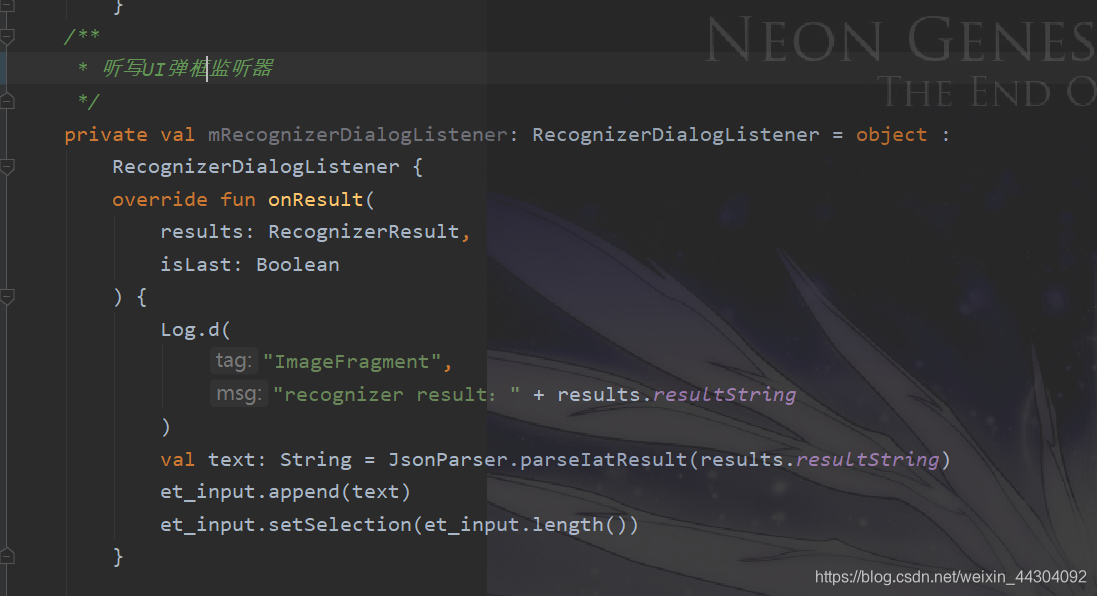Viewport: 1097px width, 596px height.
Task: Click the object keyword
Action: [x=891, y=134]
